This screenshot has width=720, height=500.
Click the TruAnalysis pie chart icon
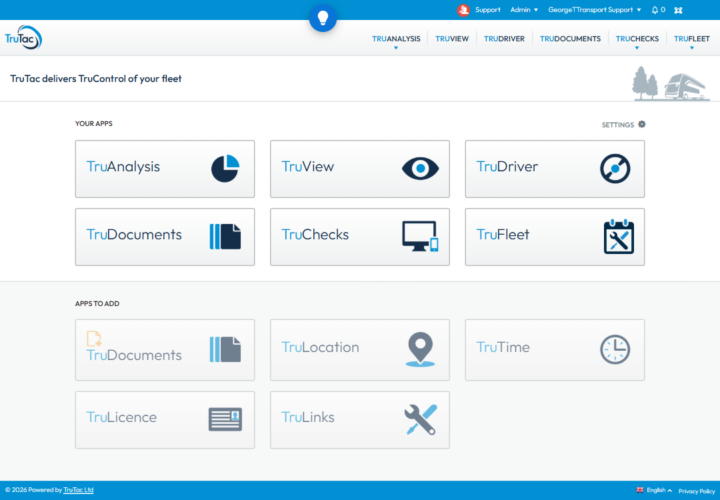pos(225,169)
